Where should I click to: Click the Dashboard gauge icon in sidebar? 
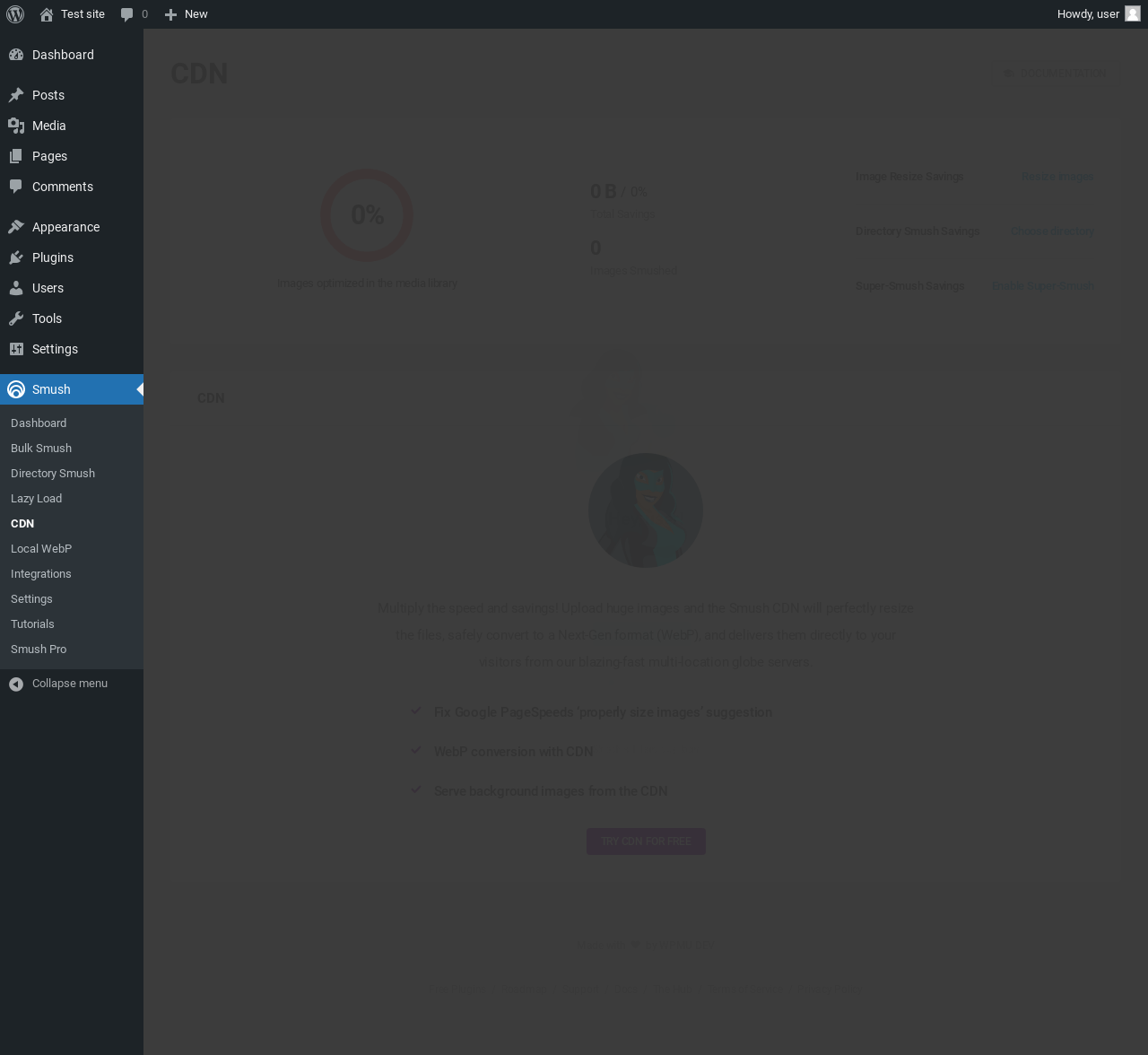click(x=16, y=55)
